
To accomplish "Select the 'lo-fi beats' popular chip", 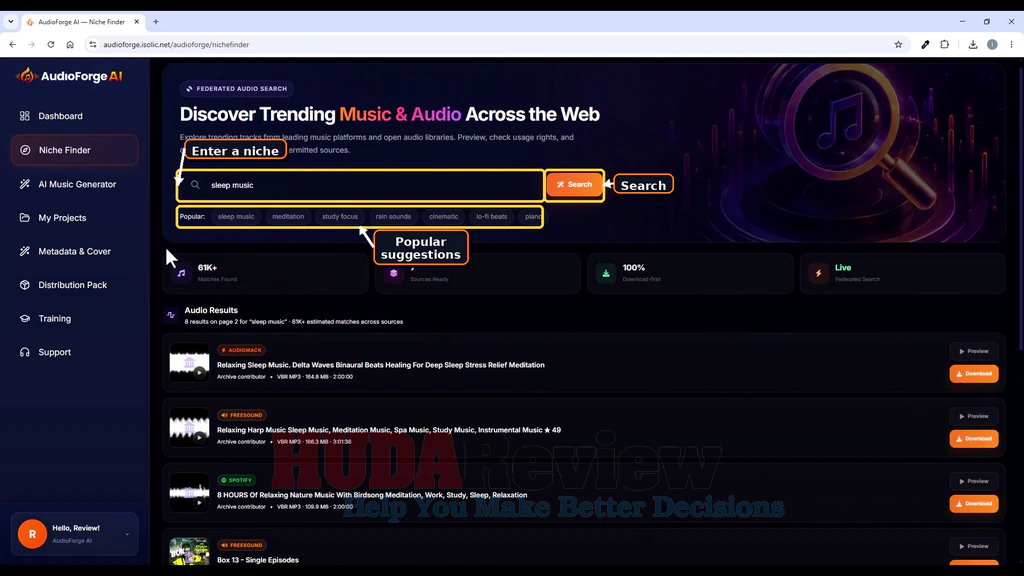I will (491, 217).
